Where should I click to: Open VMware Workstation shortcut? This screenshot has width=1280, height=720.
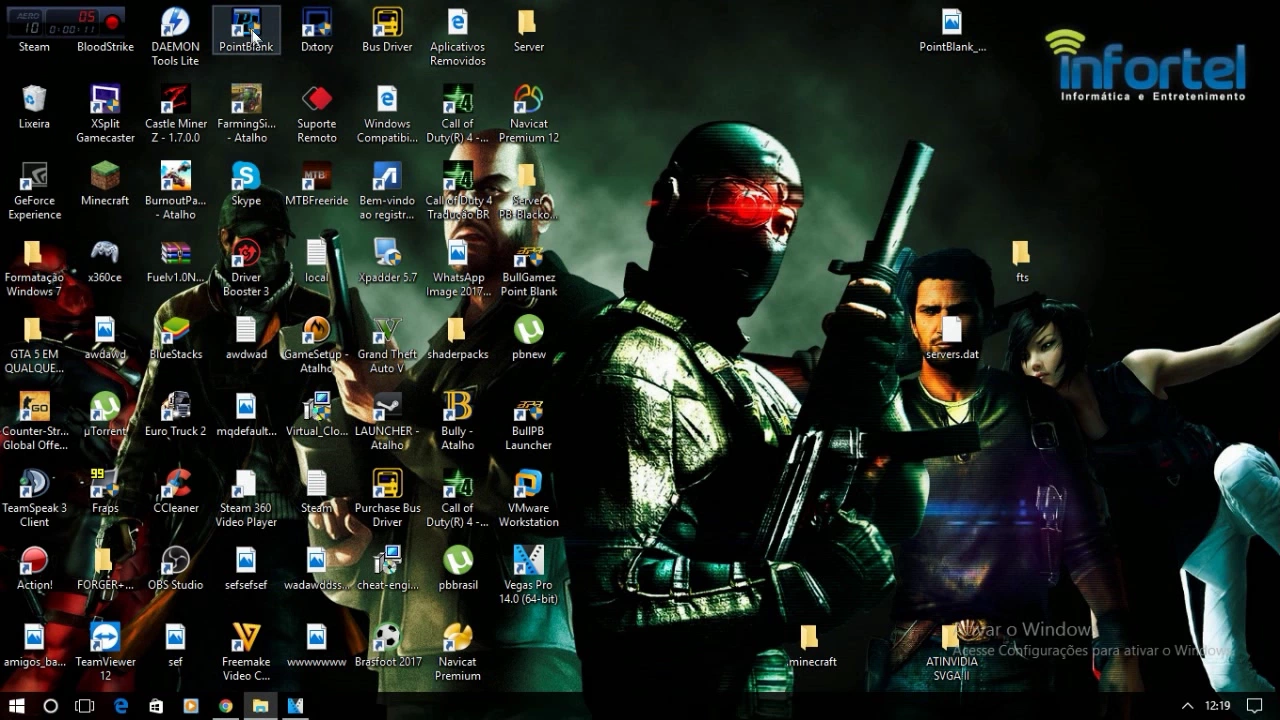click(x=528, y=499)
